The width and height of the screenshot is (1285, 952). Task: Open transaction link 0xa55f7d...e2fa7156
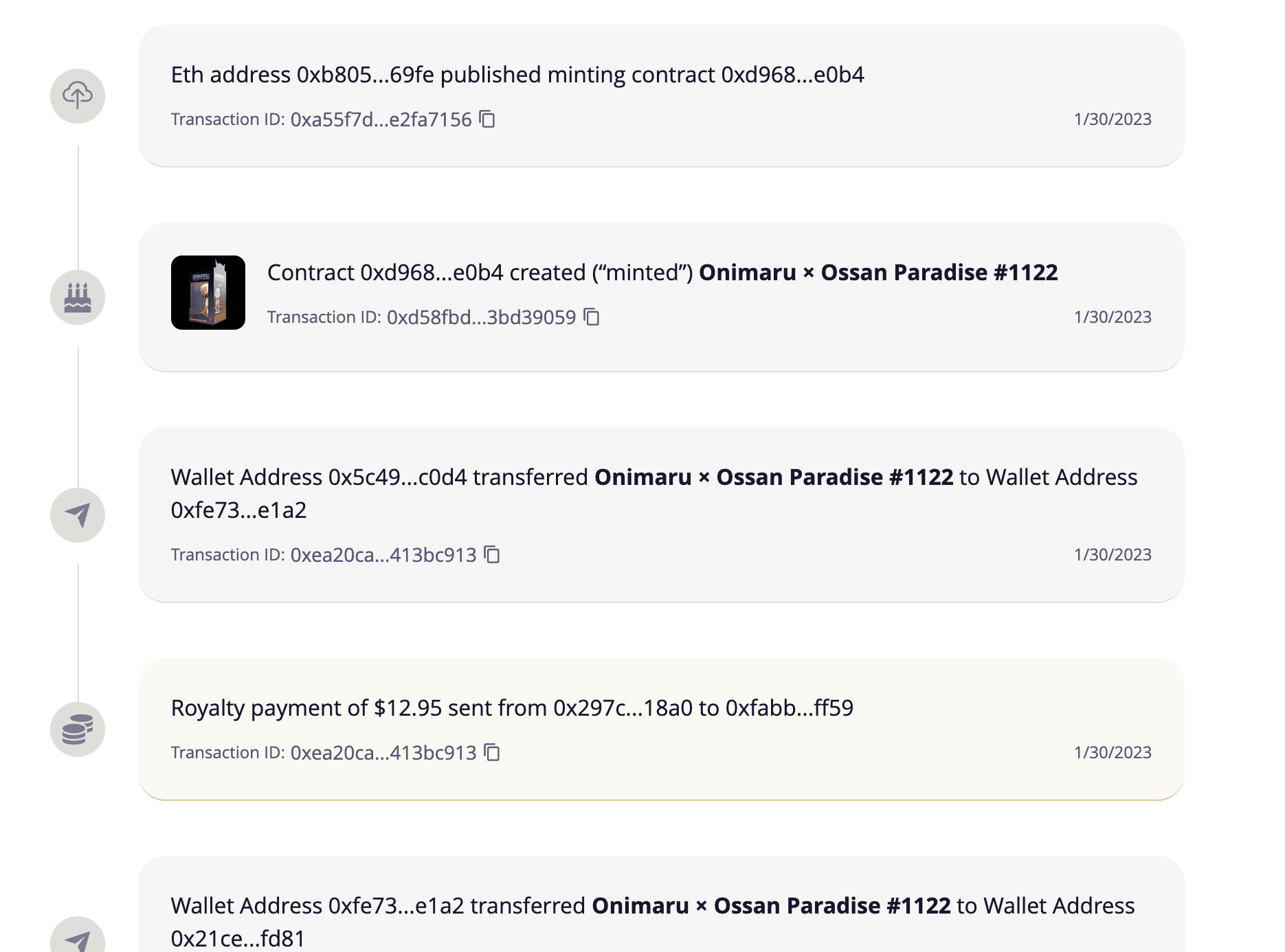click(381, 120)
